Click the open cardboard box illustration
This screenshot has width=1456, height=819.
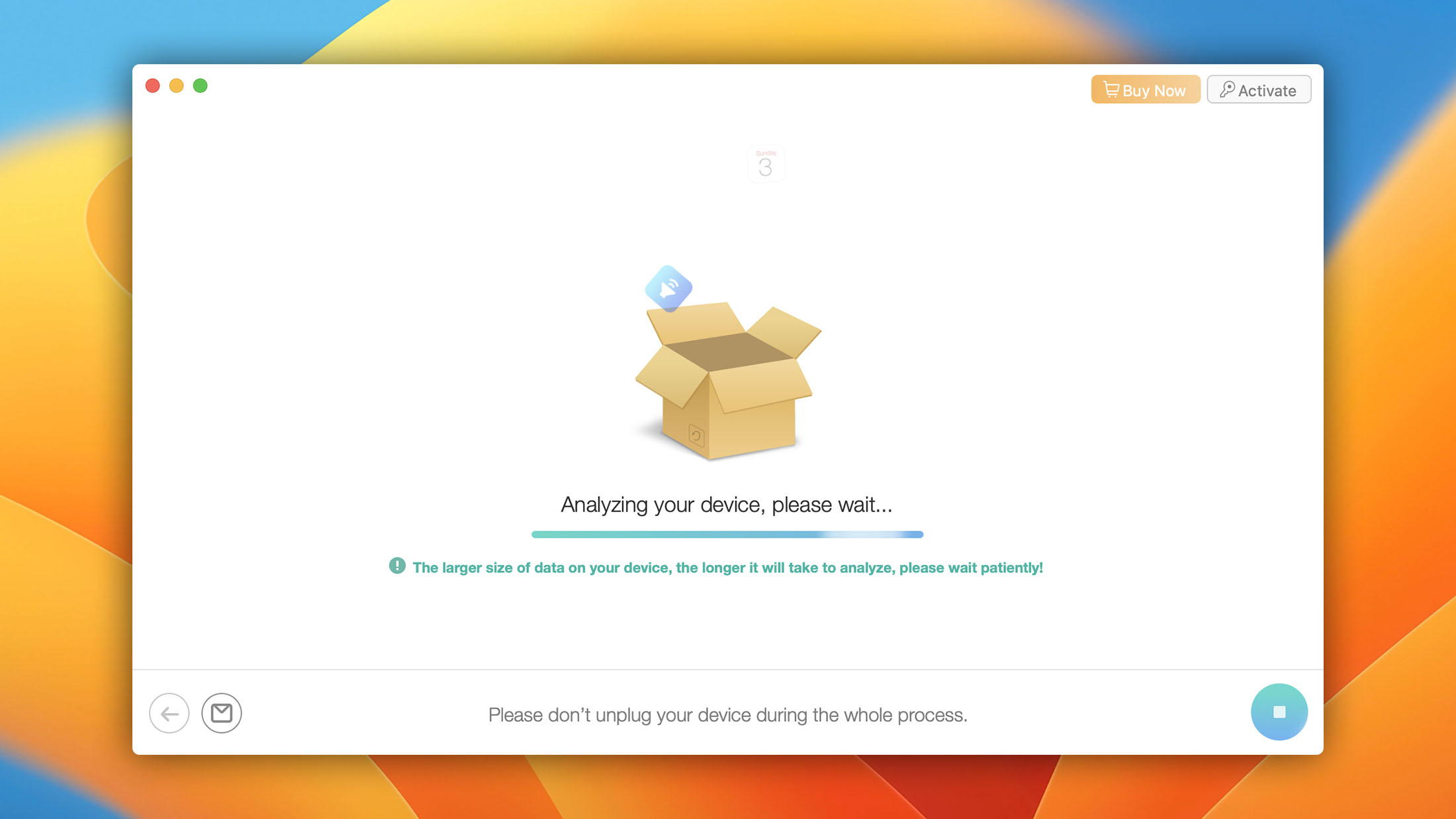point(728,380)
